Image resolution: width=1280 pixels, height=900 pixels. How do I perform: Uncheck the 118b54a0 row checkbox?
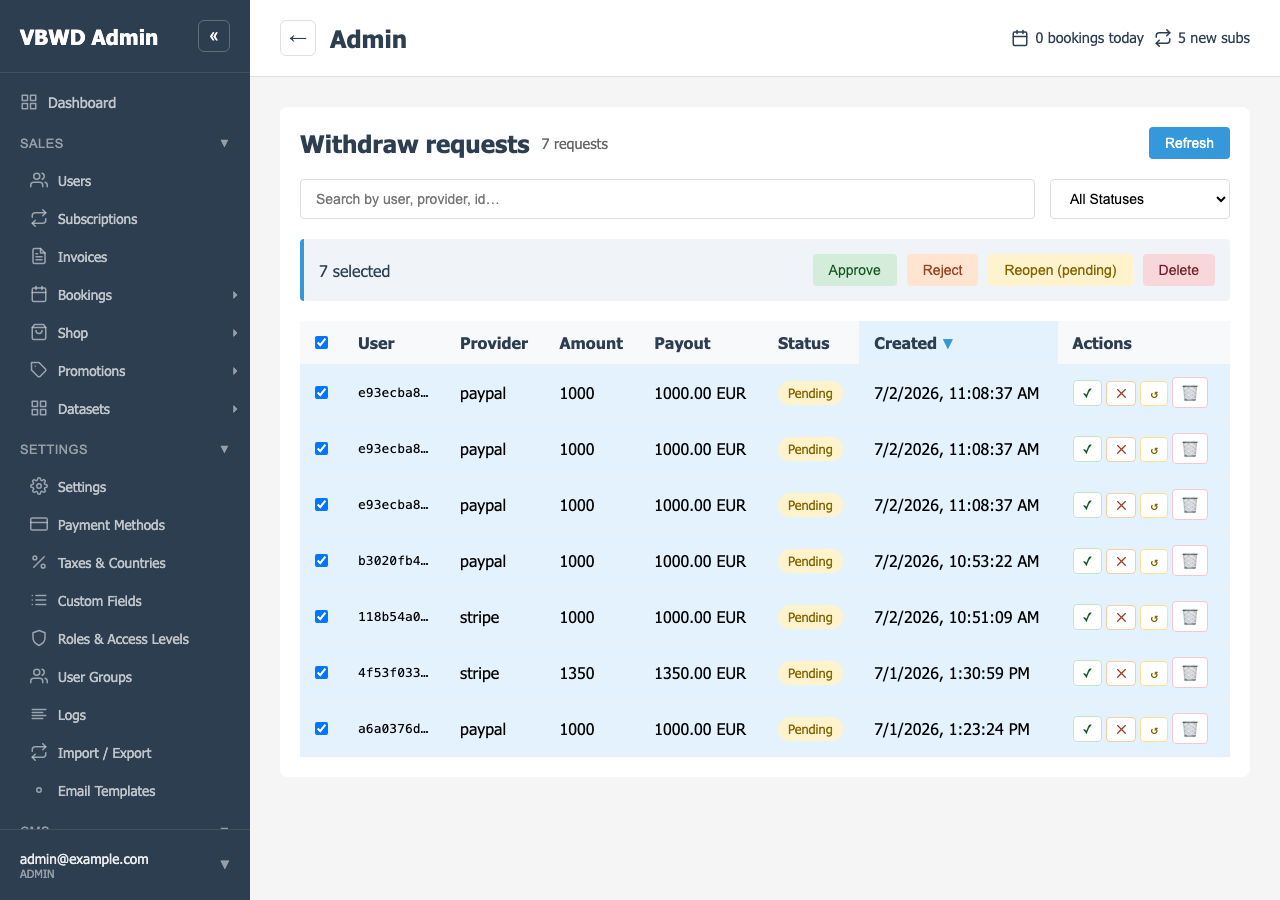point(321,617)
